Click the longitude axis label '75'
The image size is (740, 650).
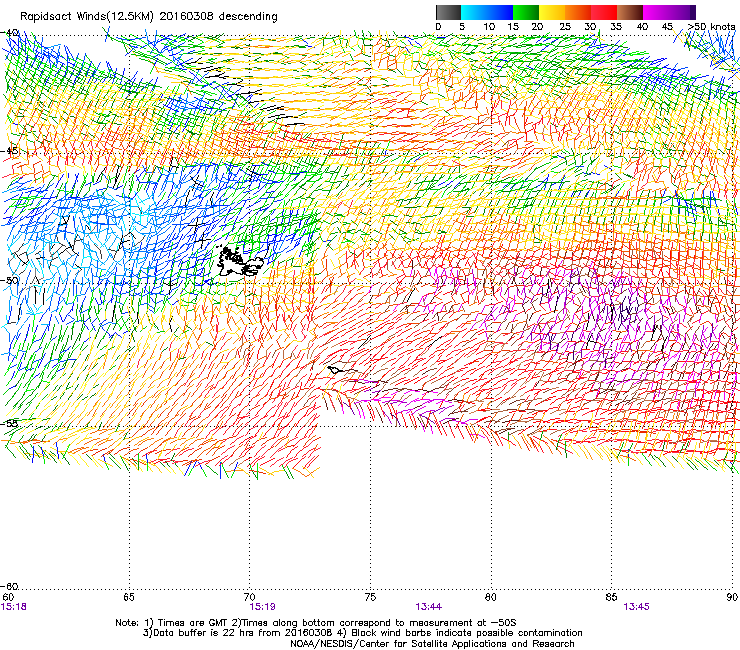(370, 598)
